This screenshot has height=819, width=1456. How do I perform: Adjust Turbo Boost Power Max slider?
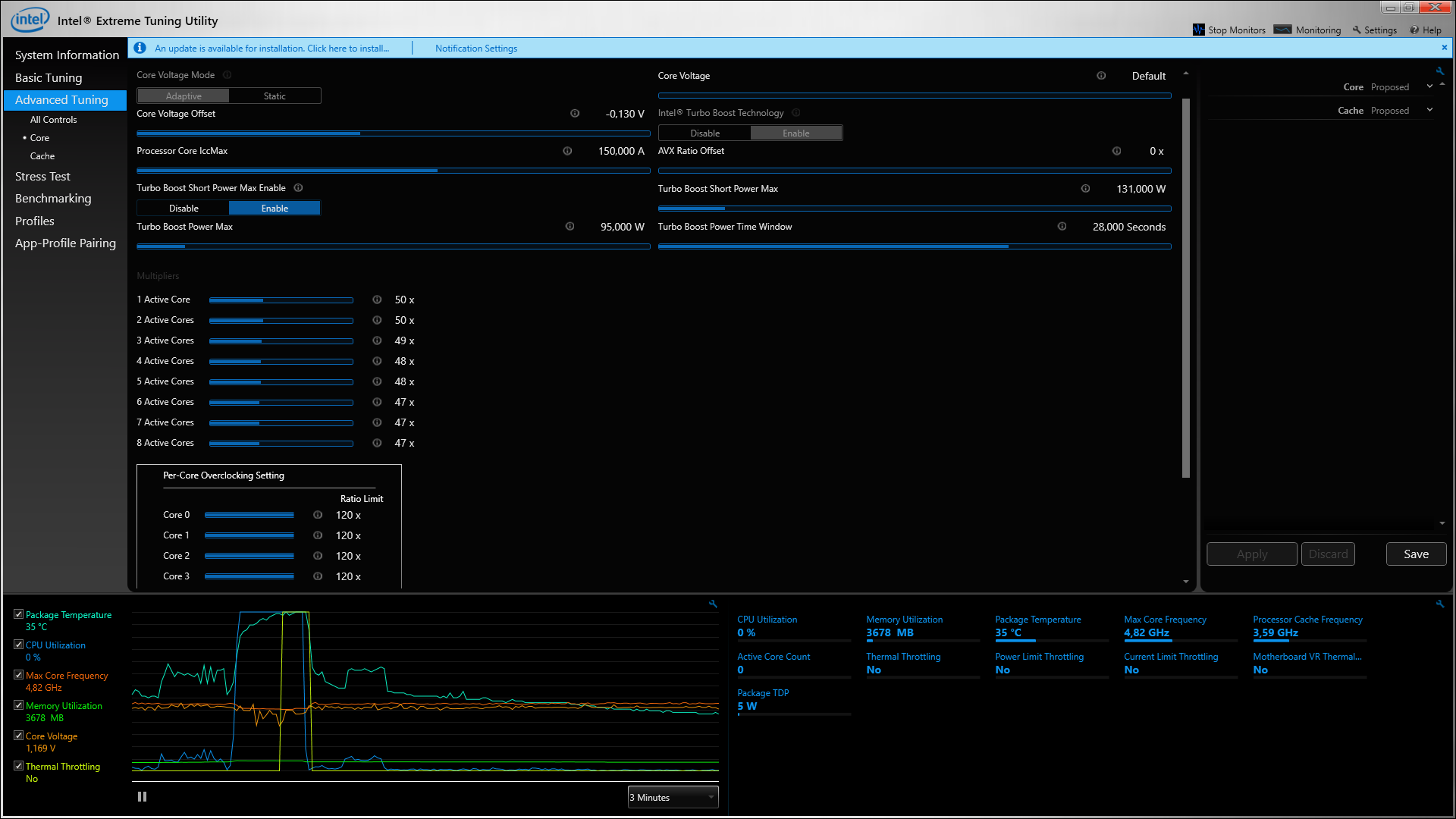coord(393,246)
